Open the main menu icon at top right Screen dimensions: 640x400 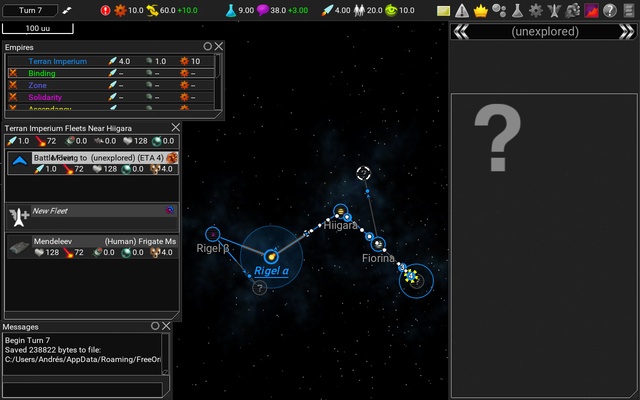pos(629,11)
